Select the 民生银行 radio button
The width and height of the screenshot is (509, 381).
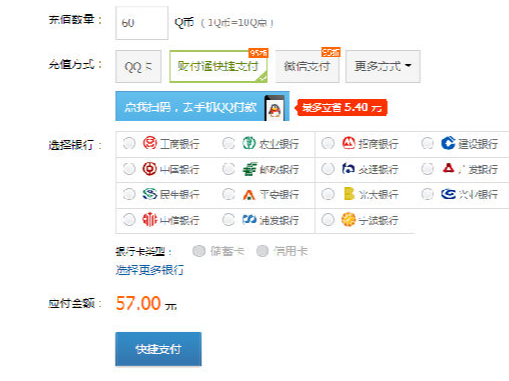[129, 194]
